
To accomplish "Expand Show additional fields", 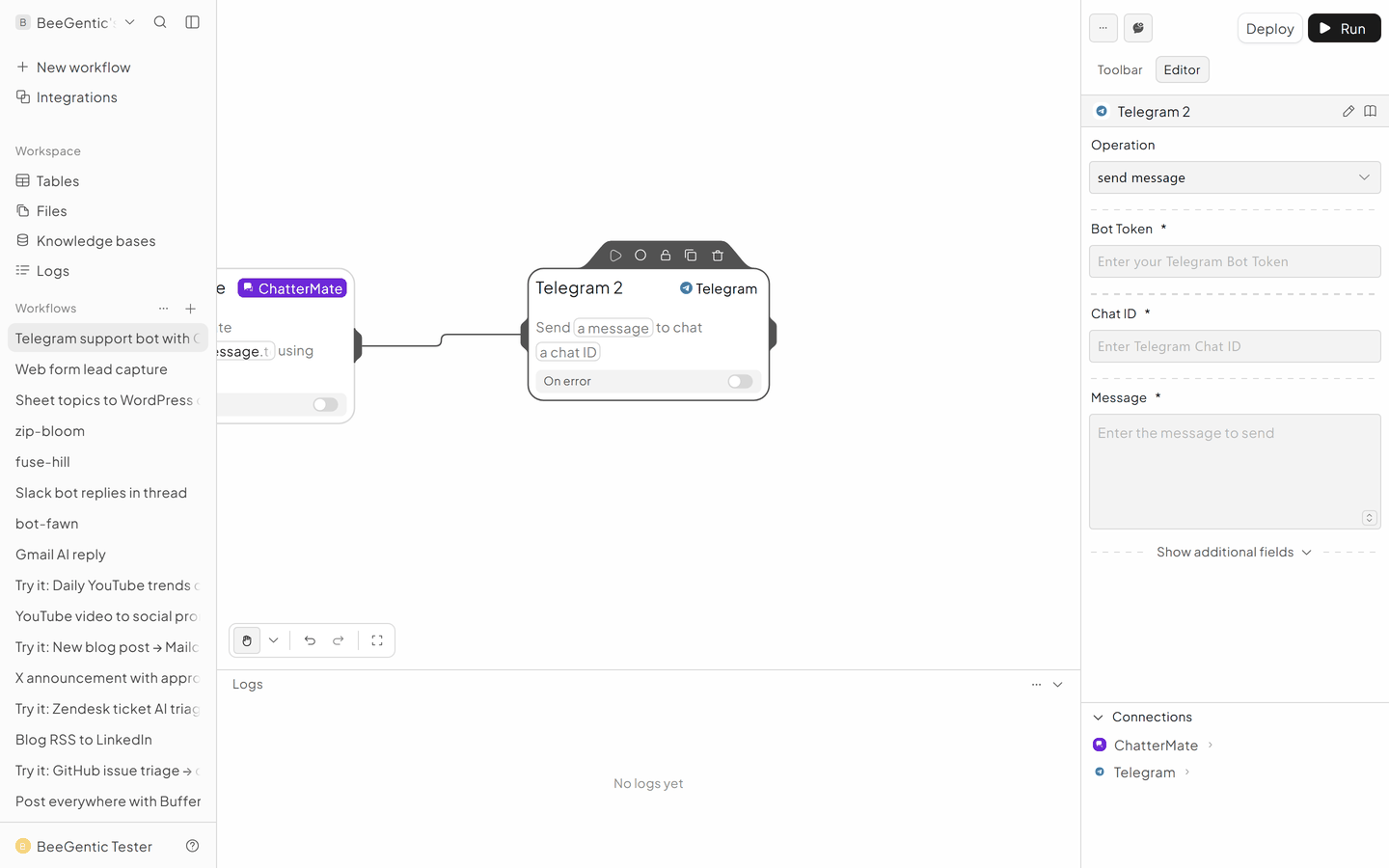I will tap(1235, 553).
